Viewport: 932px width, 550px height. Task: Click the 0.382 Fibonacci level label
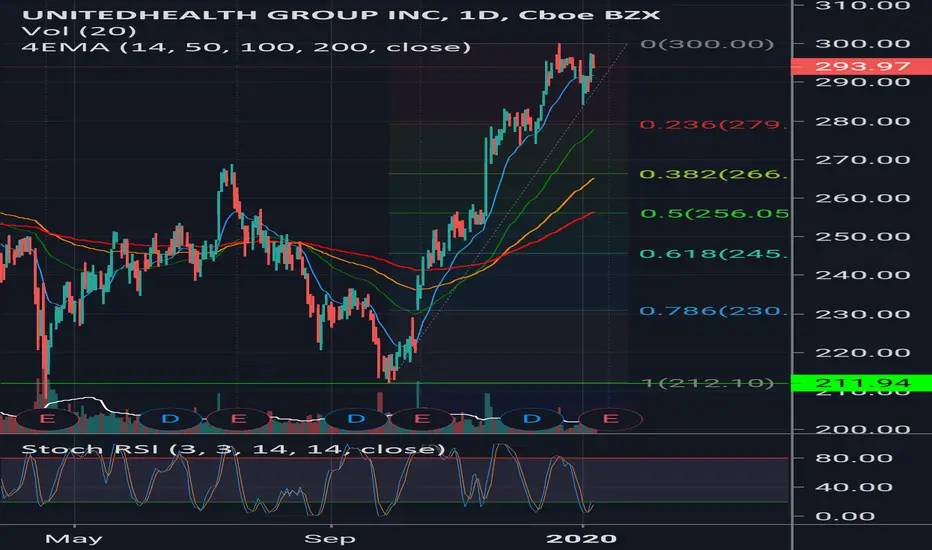[714, 174]
